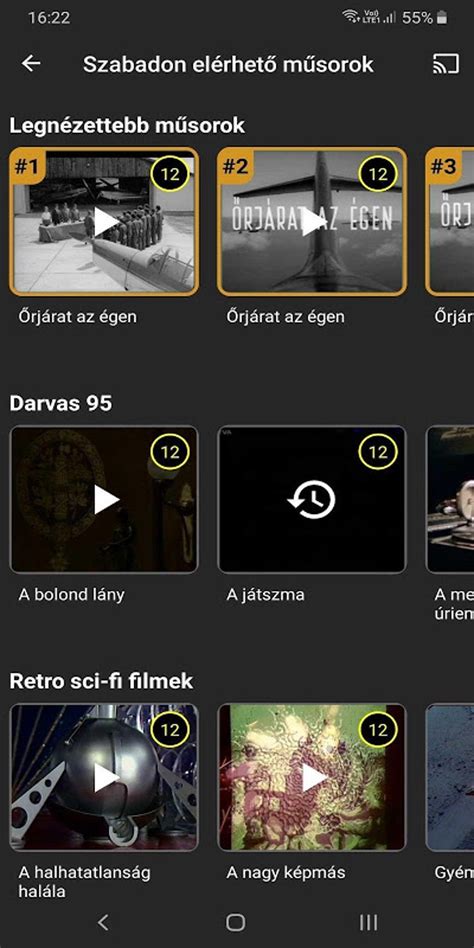Open the partially visible #3 ranked thumbnail
Screen dimensions: 474x948
tap(450, 221)
